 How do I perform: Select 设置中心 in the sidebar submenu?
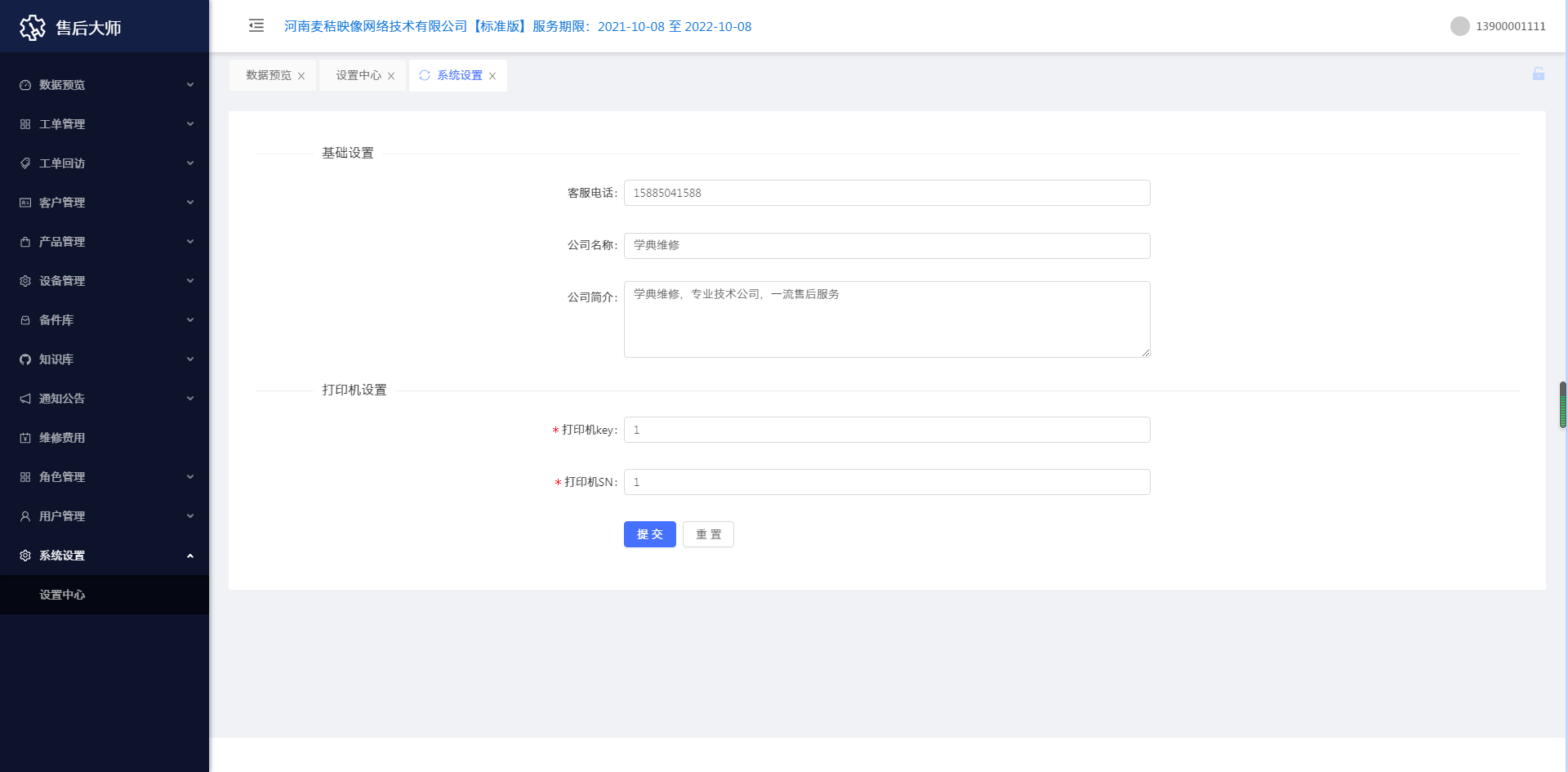[x=61, y=595]
